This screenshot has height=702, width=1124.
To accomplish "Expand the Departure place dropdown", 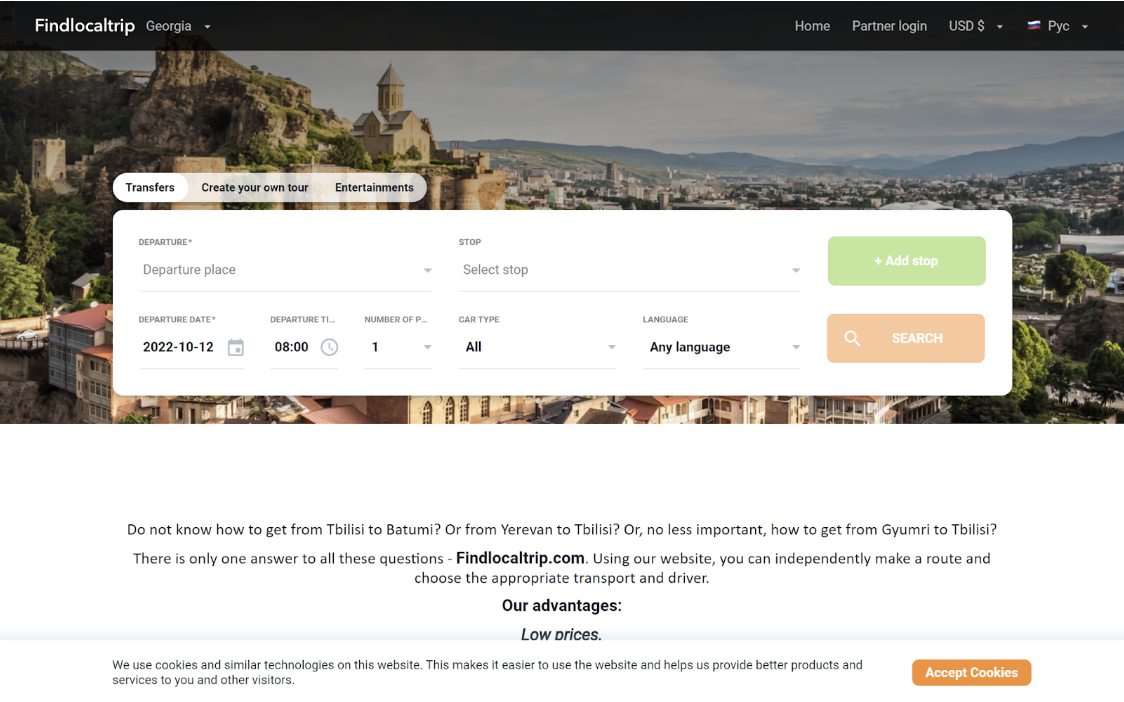I will click(x=285, y=270).
